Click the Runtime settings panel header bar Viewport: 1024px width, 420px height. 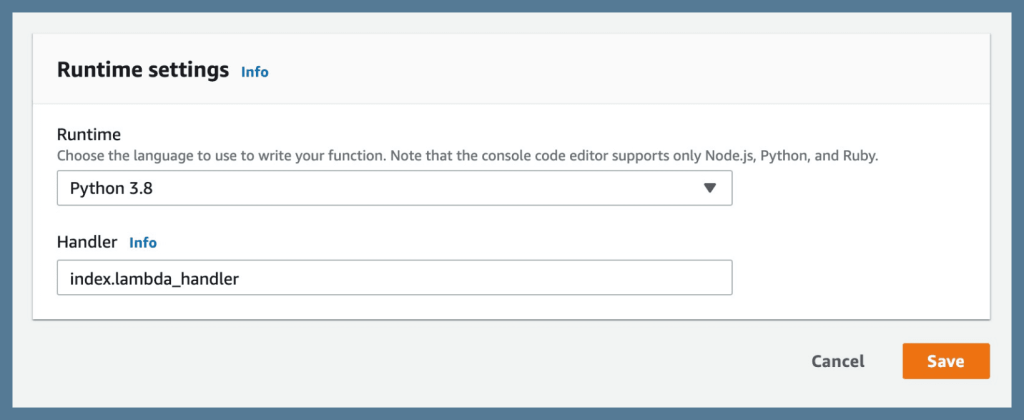[x=600, y=70]
